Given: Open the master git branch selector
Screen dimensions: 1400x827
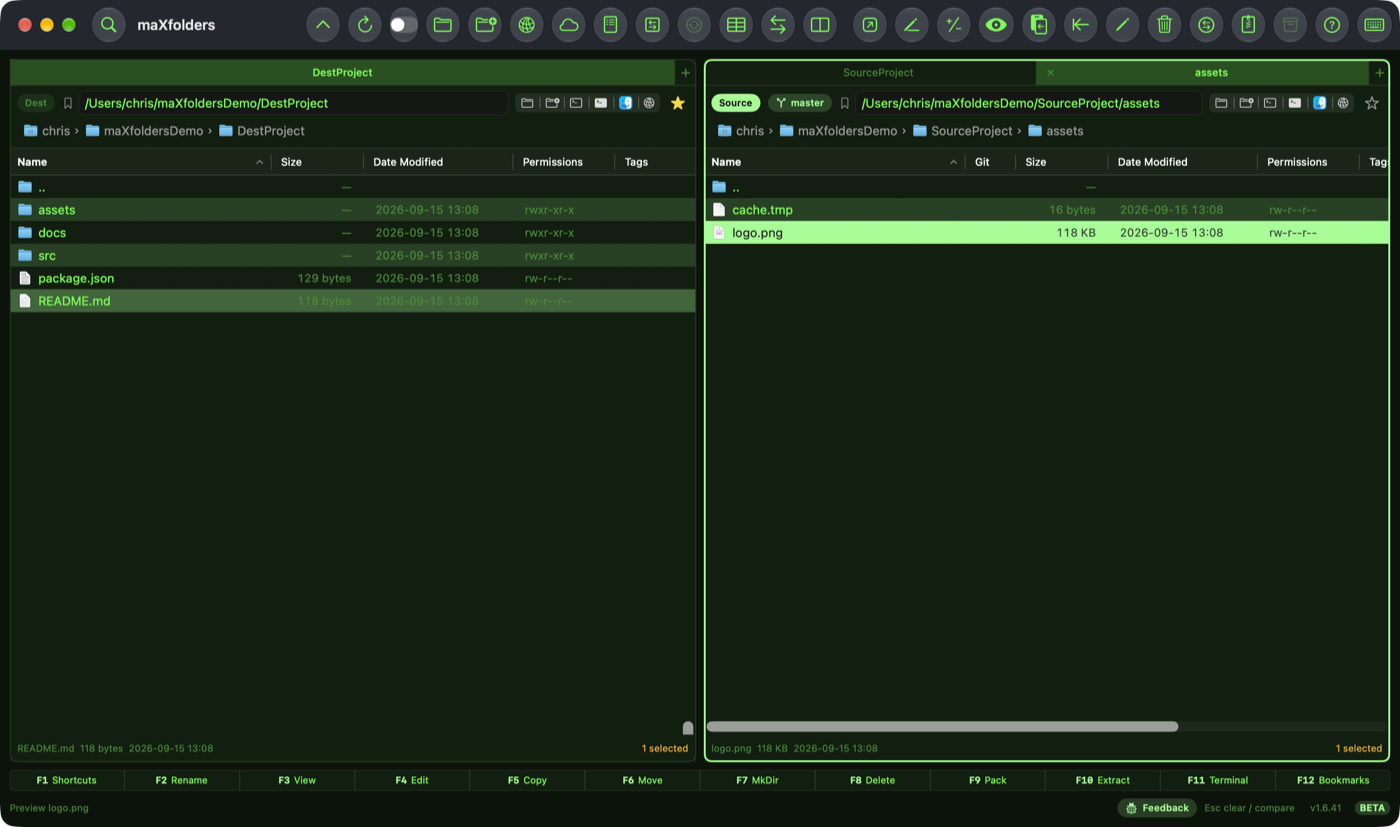Looking at the screenshot, I should tap(800, 103).
